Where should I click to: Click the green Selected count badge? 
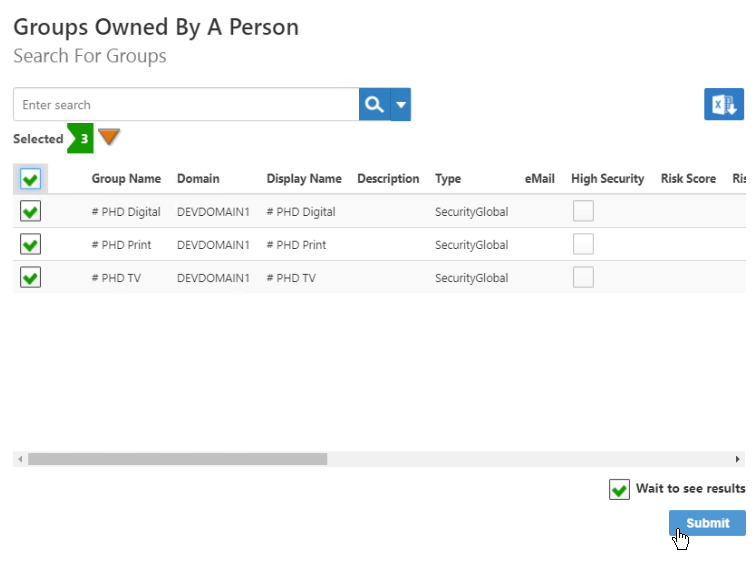(x=82, y=139)
